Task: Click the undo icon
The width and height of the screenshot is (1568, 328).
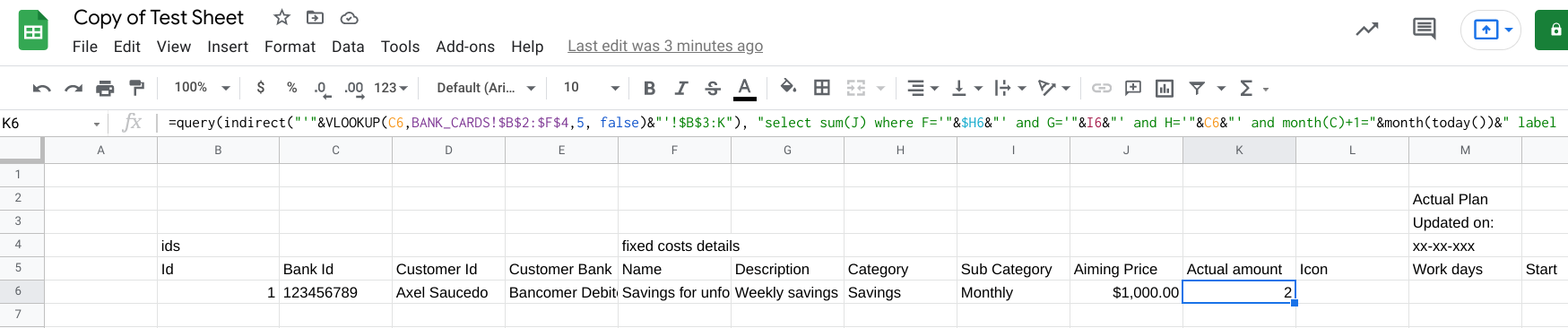Action: point(41,88)
